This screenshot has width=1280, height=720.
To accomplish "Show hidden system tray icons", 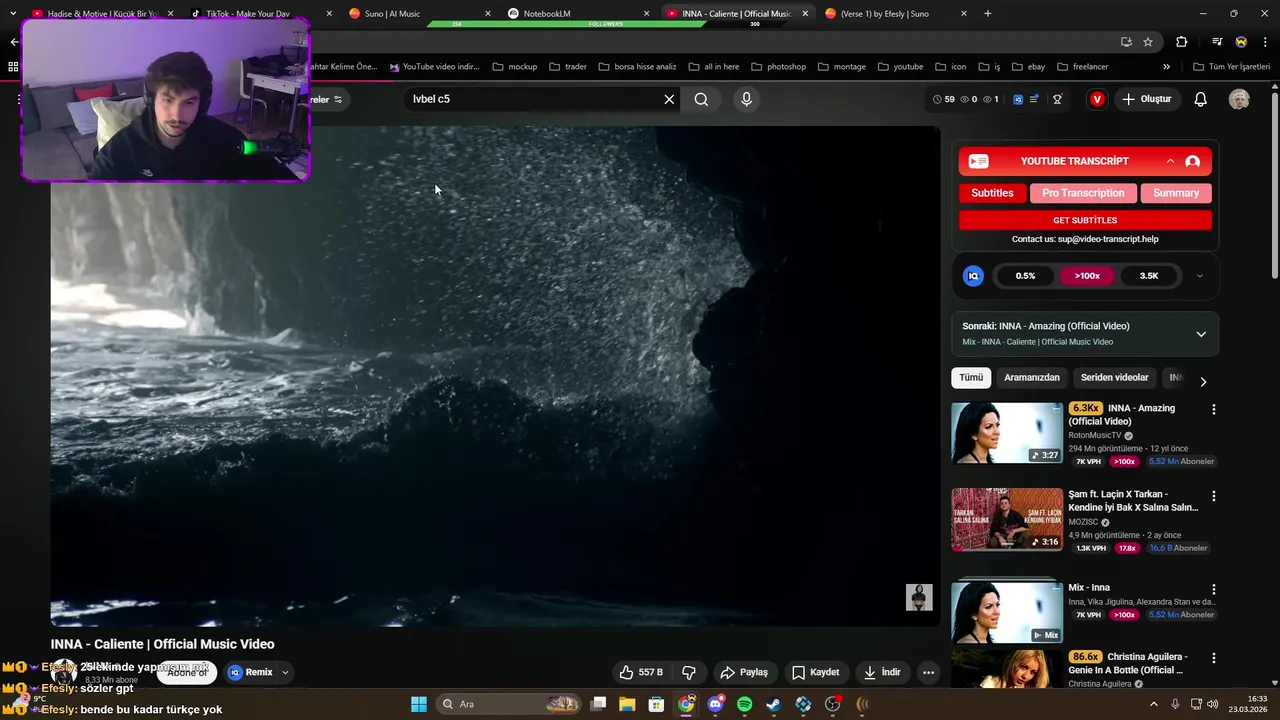I will (1156, 704).
